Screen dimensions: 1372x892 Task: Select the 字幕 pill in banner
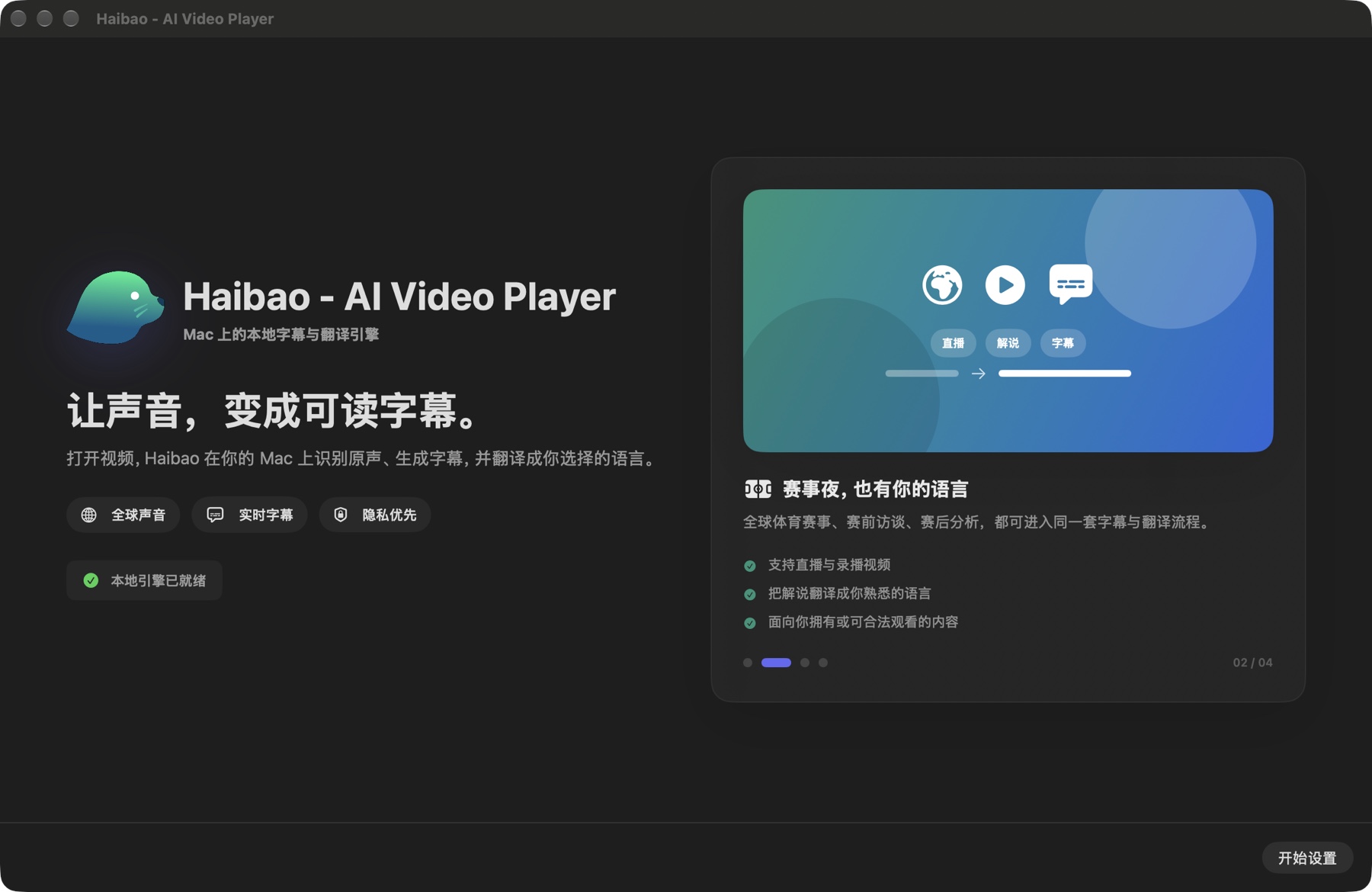pos(1063,343)
